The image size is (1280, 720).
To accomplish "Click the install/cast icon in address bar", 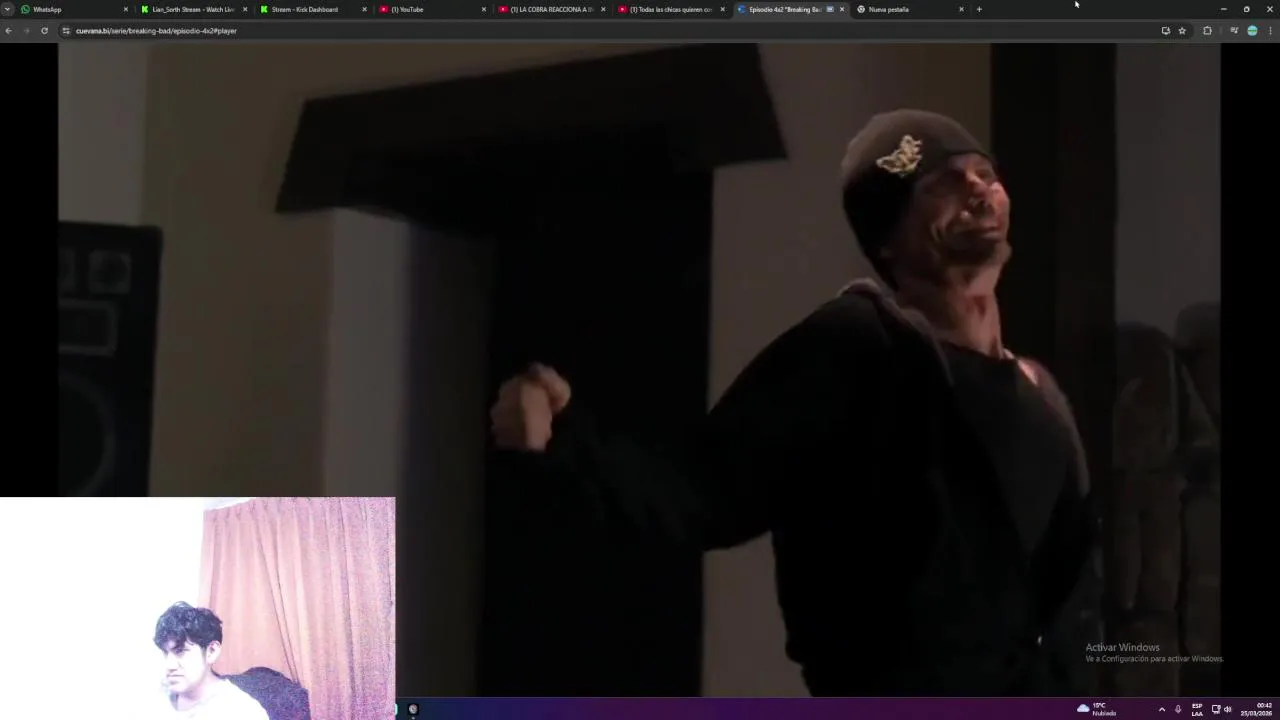I will 1165,31.
